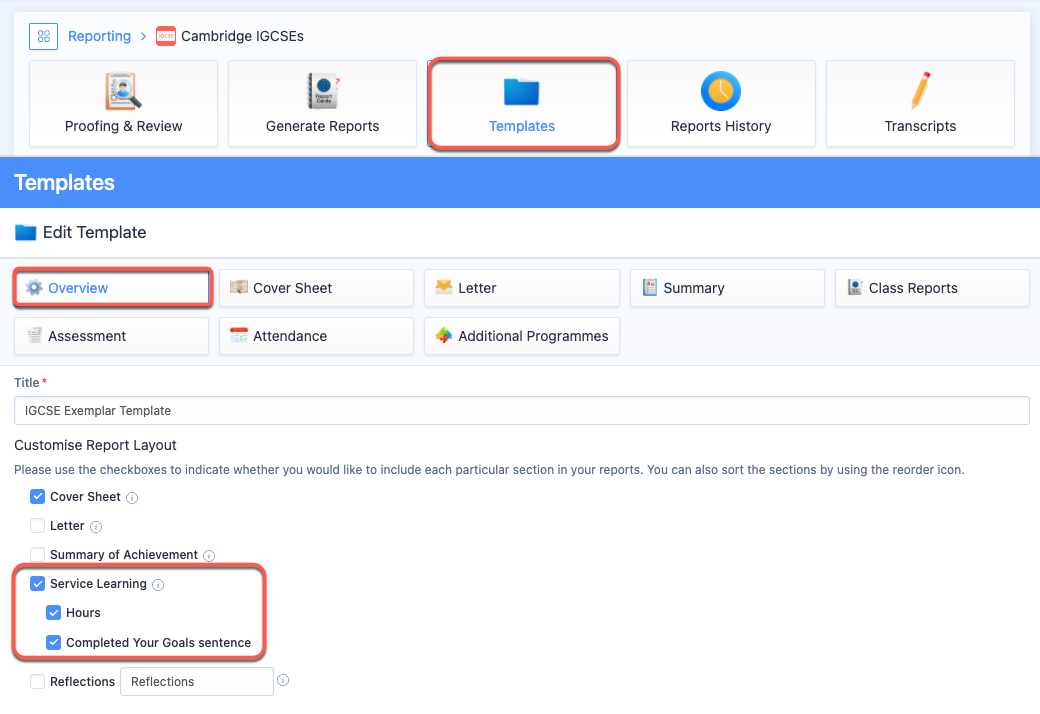Tick the Reflections checkbox
Viewport: 1040px width, 714px height.
38,682
